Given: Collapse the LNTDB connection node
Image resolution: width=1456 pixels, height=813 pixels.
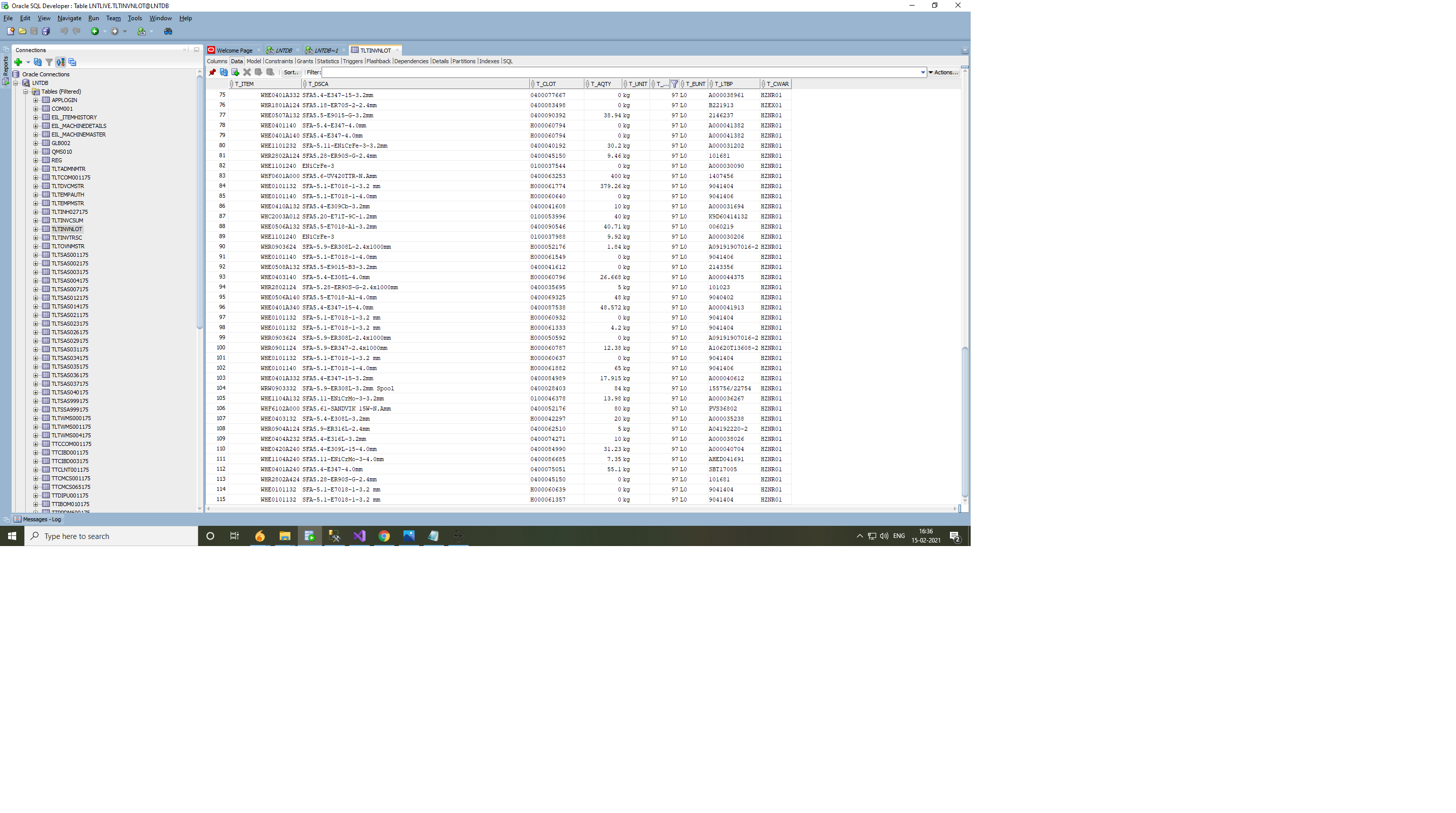Looking at the screenshot, I should click(16, 83).
